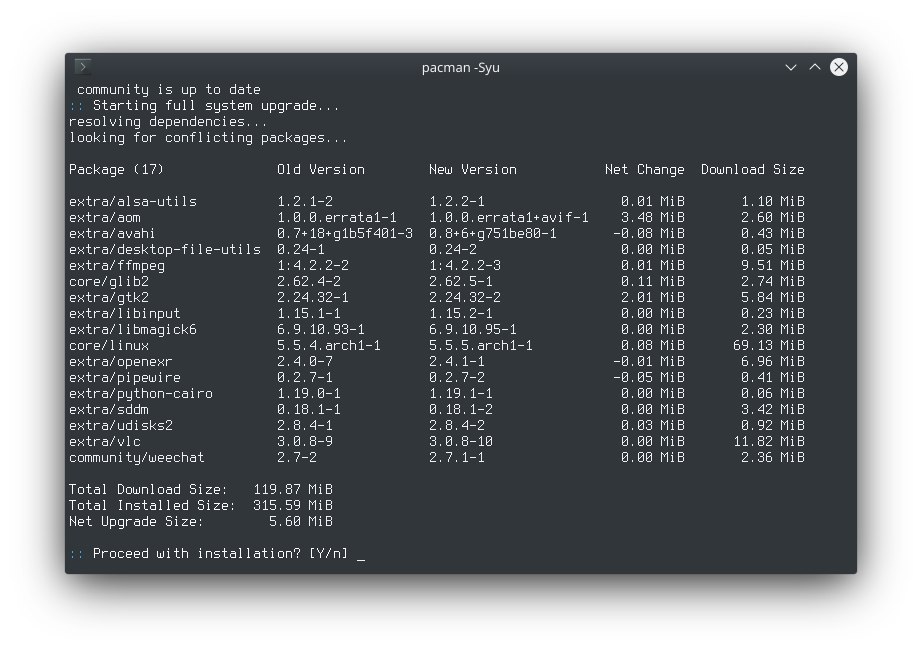This screenshot has width=922, height=651.
Task: Click new version 5.5.5.arch1-1 of linux
Action: [x=480, y=345]
